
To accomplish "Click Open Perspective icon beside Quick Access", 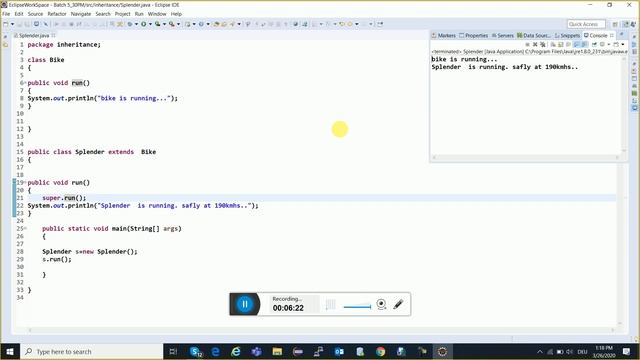I will tap(615, 24).
